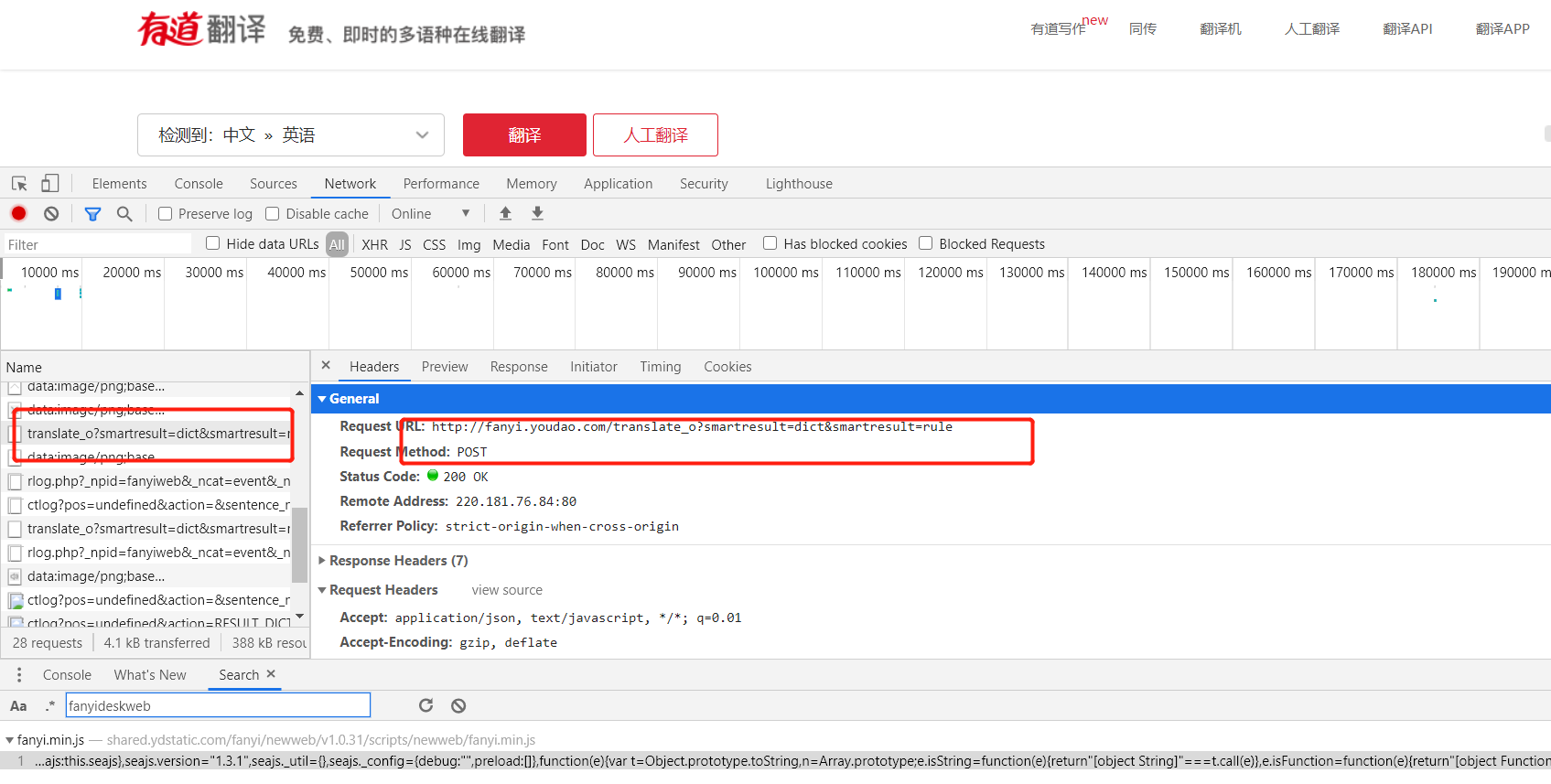Toggle match case Aa option

pyautogui.click(x=18, y=705)
